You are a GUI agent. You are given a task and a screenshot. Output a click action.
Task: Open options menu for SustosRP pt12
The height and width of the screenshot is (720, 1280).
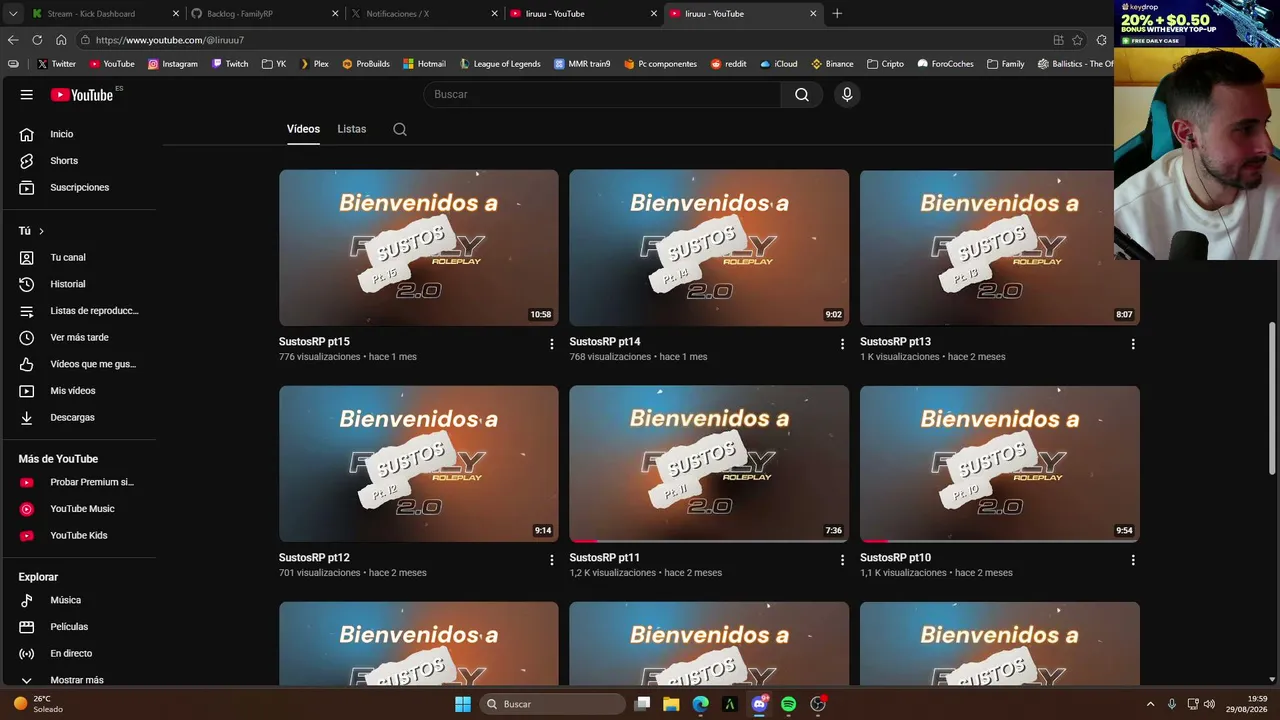coord(551,560)
